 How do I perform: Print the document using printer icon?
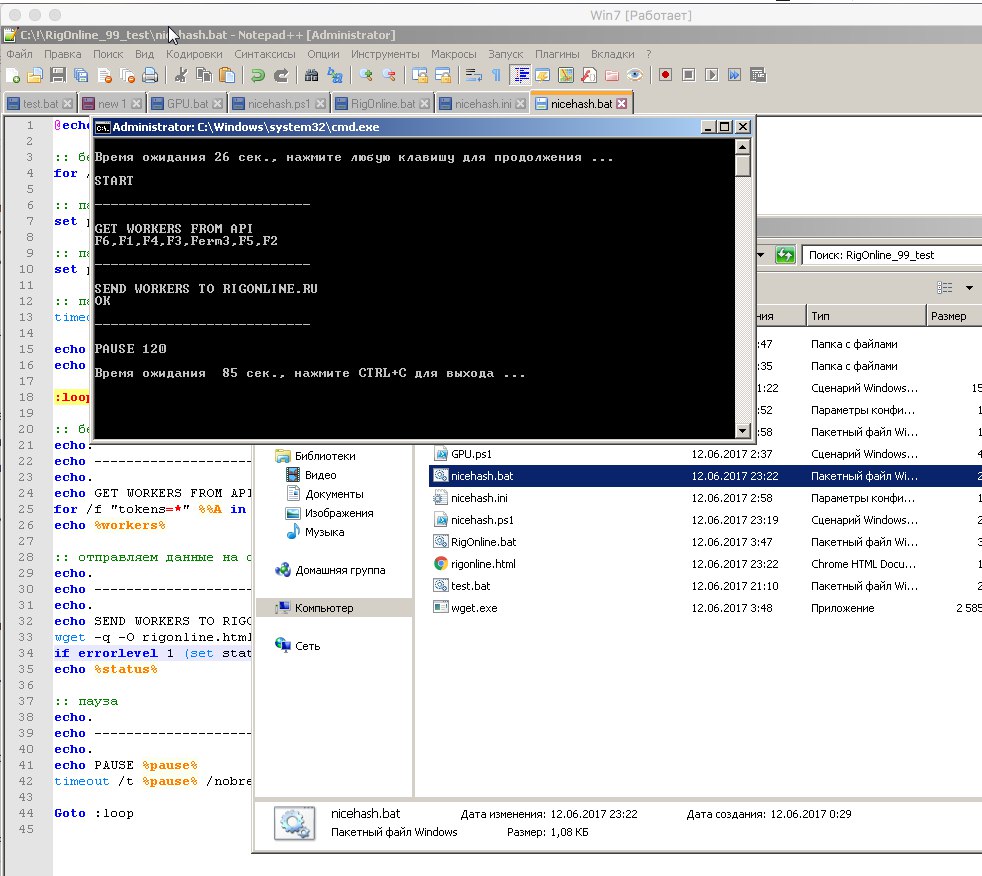pyautogui.click(x=150, y=75)
